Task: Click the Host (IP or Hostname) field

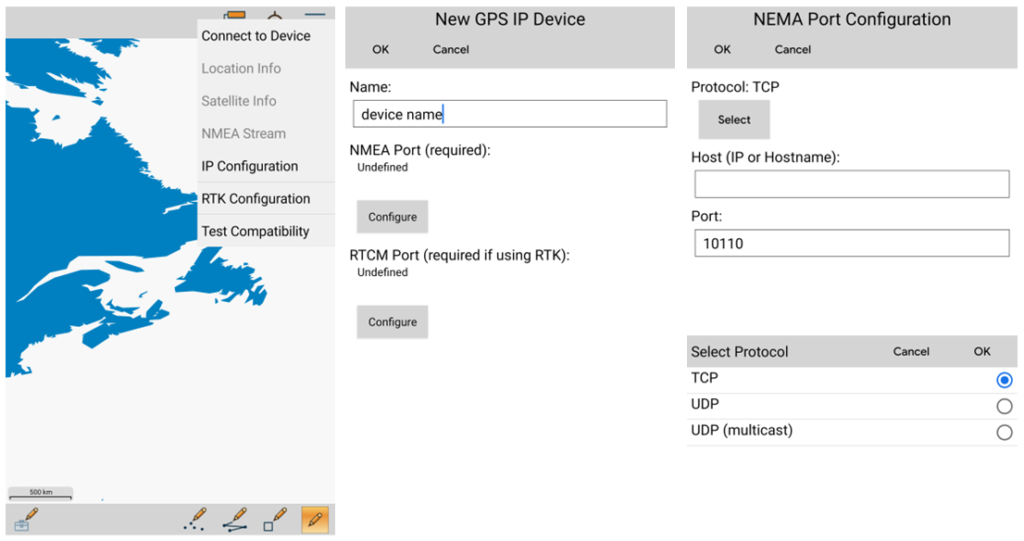Action: point(852,184)
